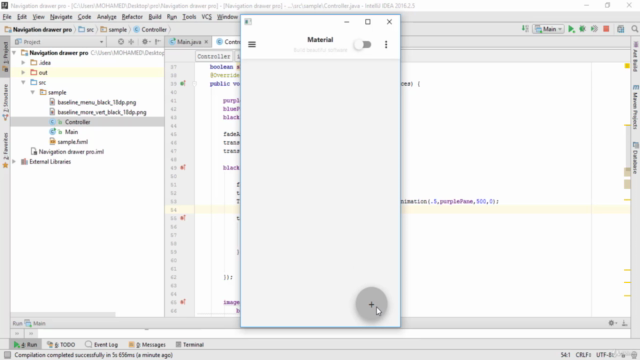Open the Build menu
This screenshot has width=640, height=360.
(155, 17)
